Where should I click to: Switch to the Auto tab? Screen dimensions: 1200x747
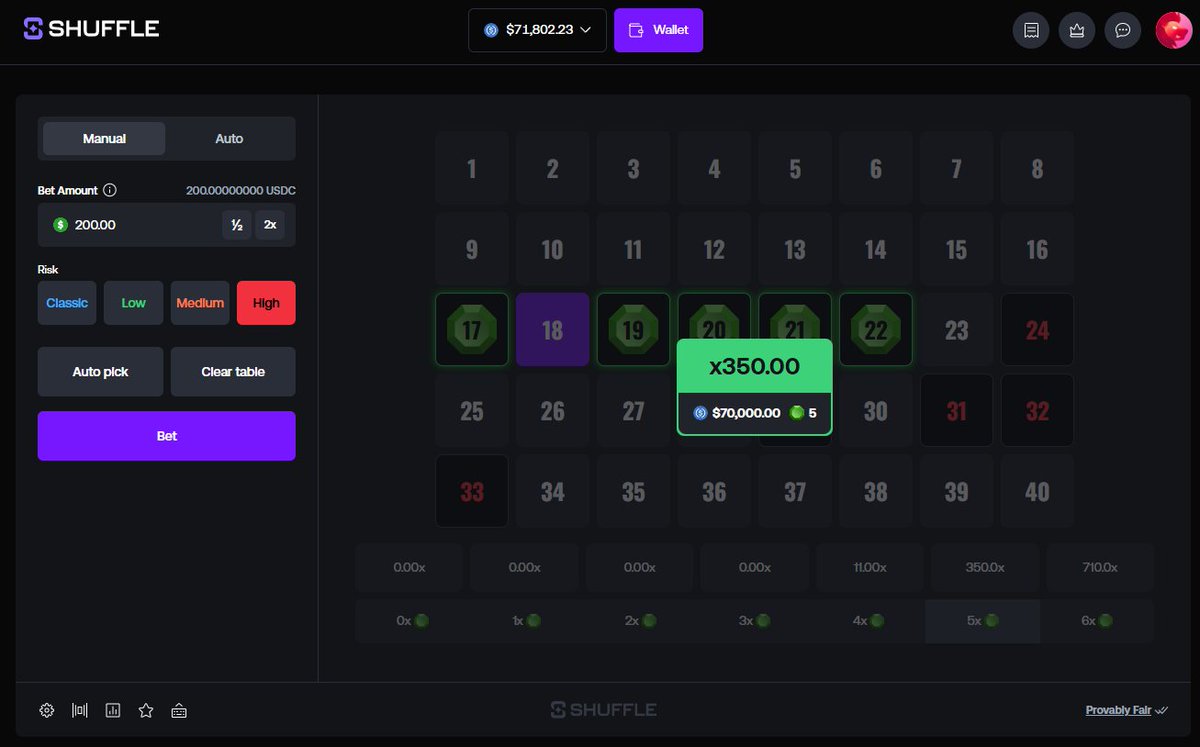tap(229, 139)
